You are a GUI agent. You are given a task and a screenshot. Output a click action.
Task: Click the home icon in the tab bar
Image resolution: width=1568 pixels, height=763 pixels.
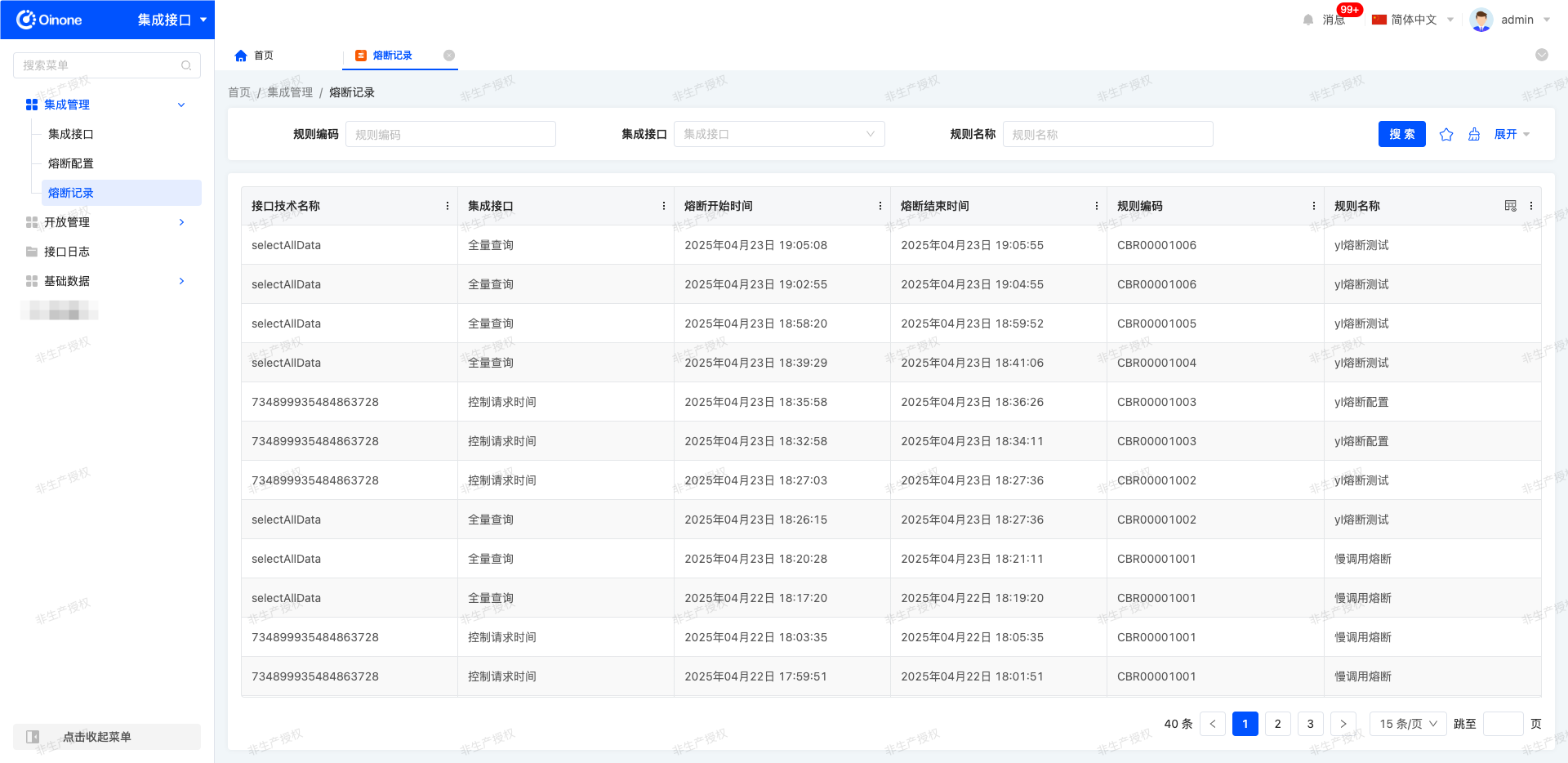point(241,56)
